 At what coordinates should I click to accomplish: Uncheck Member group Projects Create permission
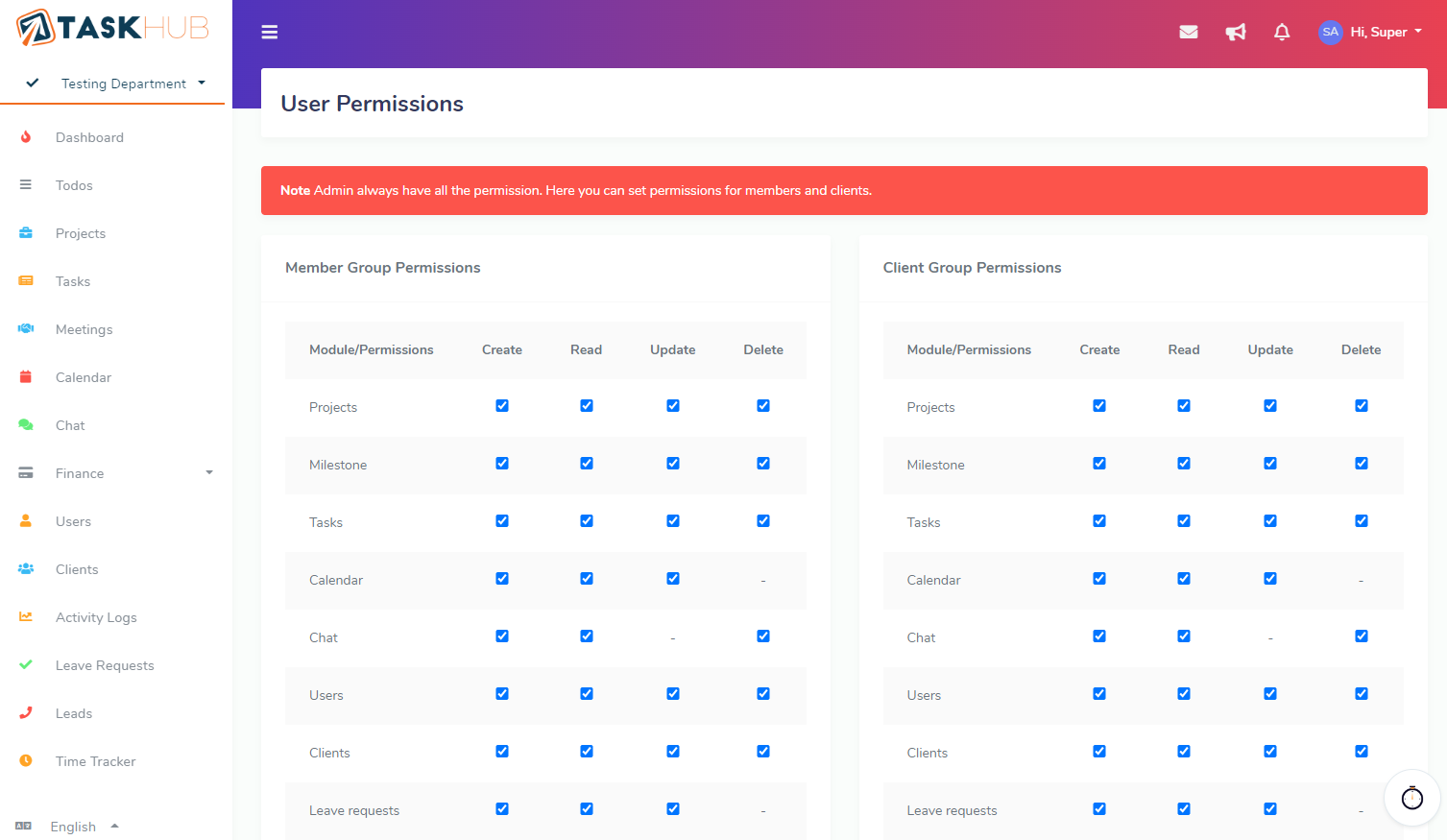pos(502,406)
